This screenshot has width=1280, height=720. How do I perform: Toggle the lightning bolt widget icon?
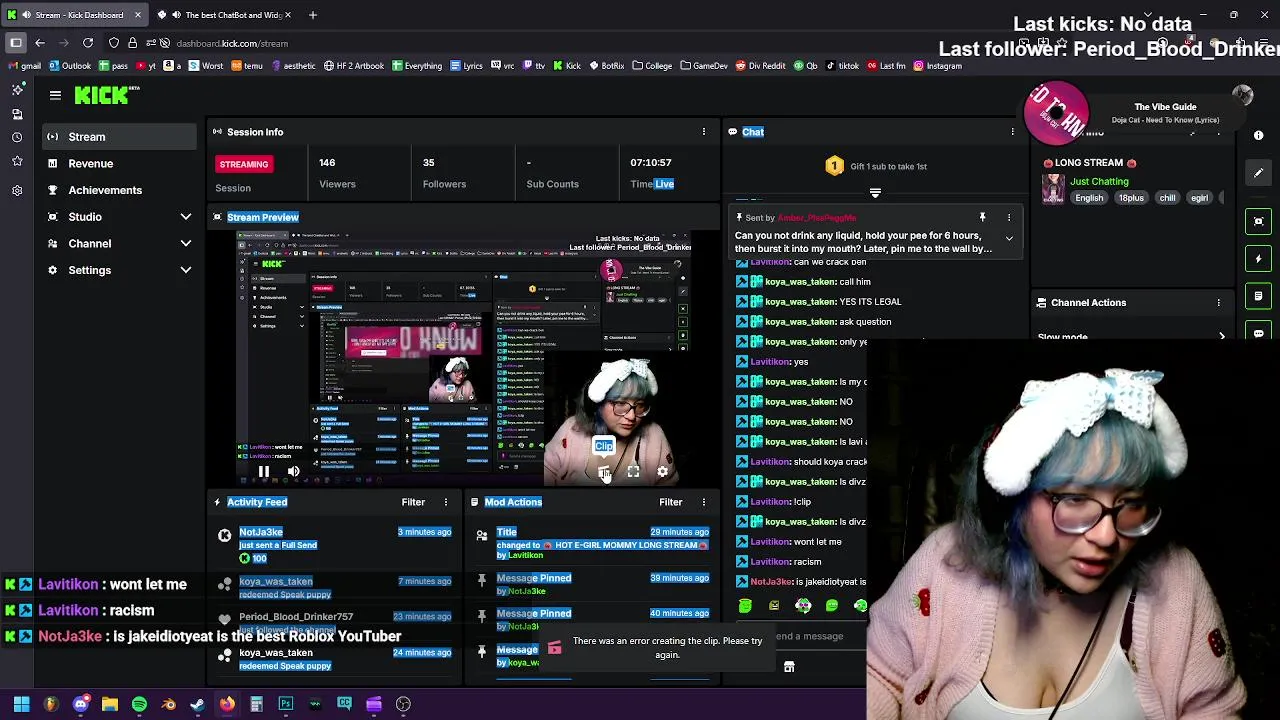click(1259, 259)
